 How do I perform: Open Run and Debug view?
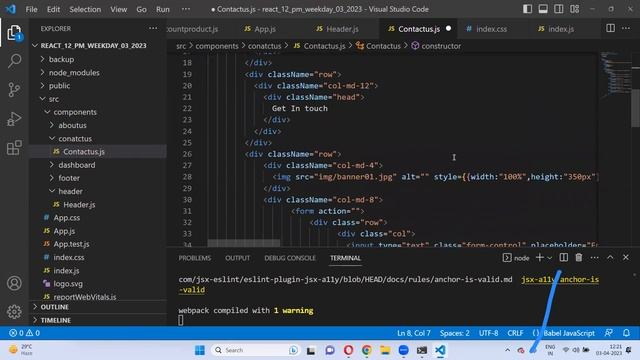tap(14, 119)
